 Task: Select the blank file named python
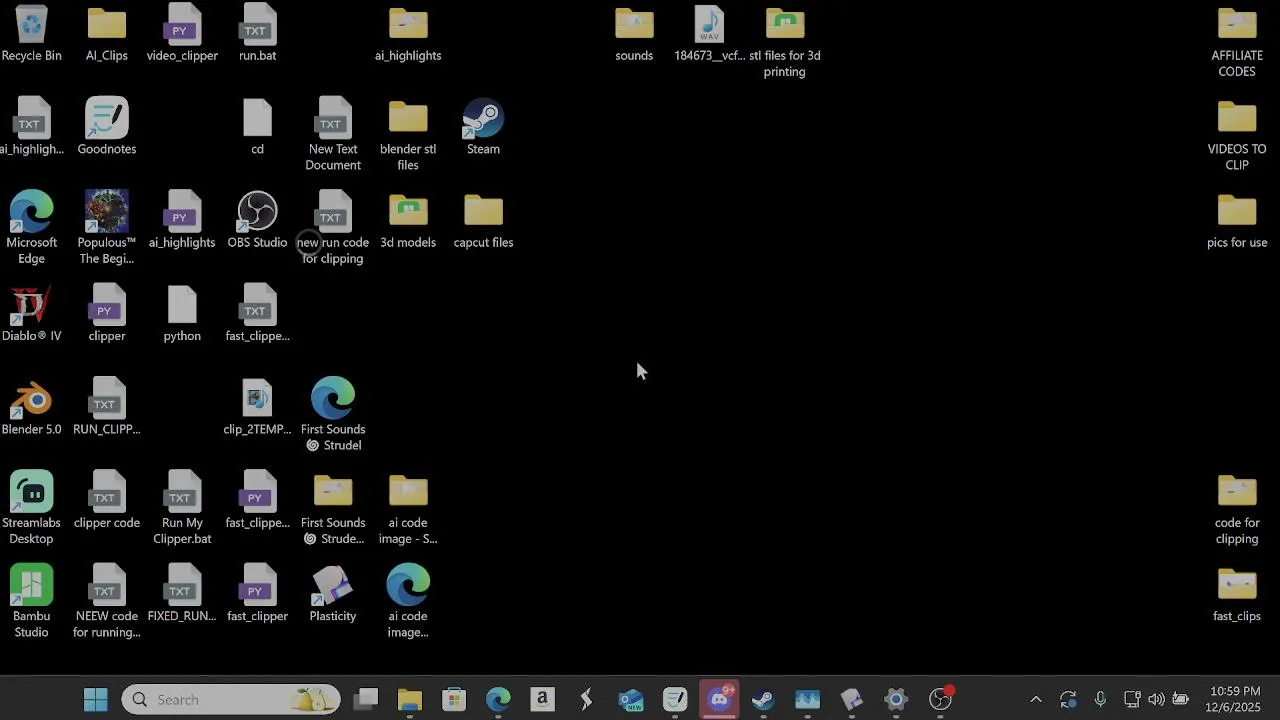point(182,313)
